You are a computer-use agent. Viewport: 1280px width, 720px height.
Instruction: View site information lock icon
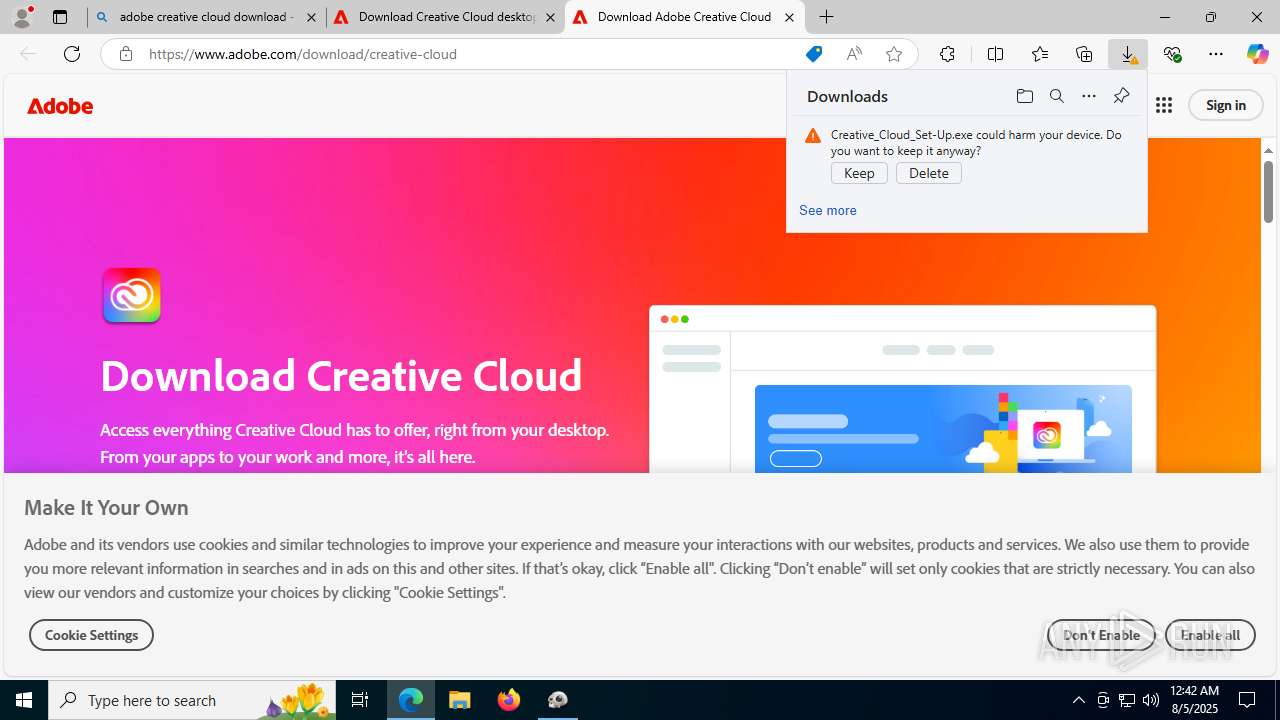tap(125, 54)
